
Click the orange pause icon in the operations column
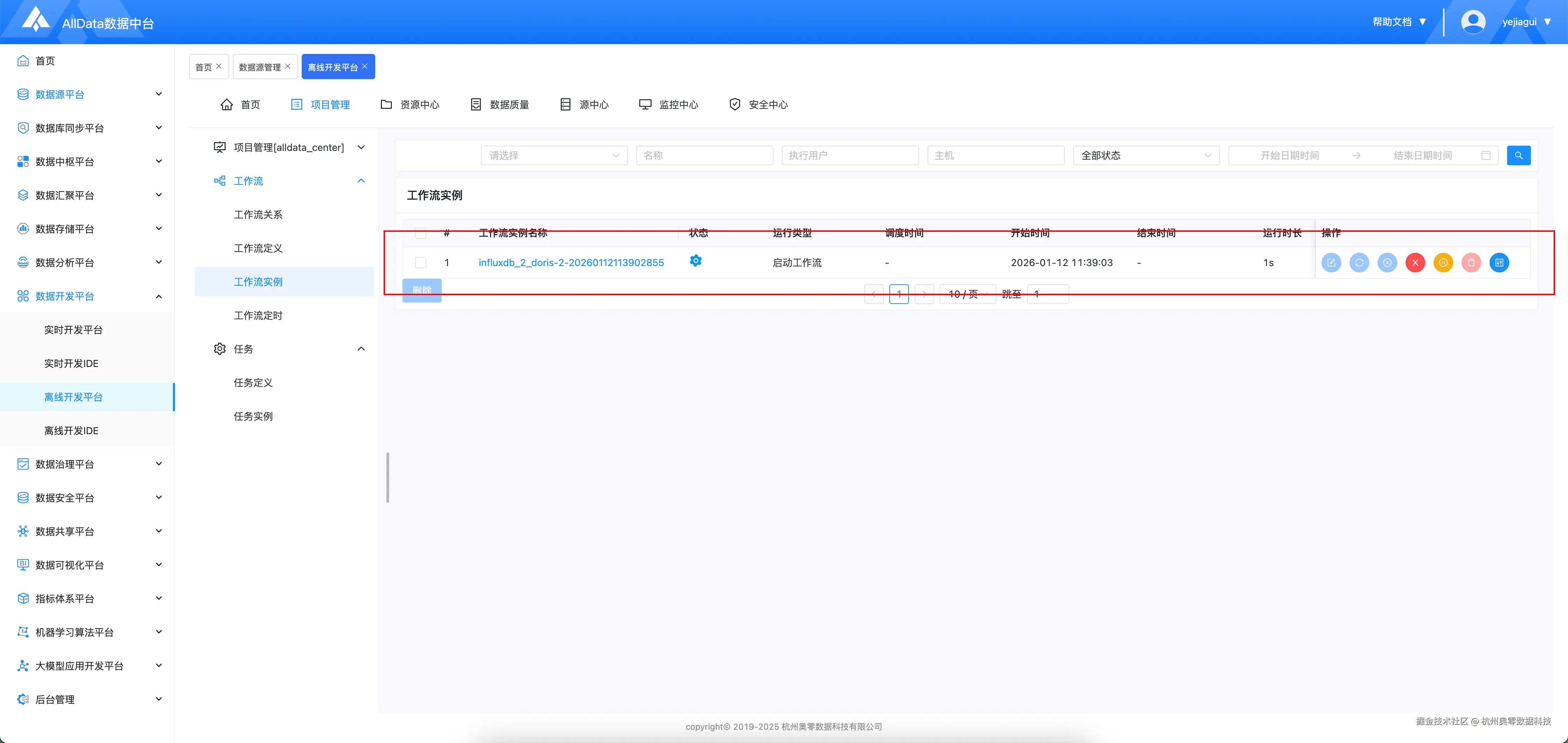click(x=1443, y=263)
